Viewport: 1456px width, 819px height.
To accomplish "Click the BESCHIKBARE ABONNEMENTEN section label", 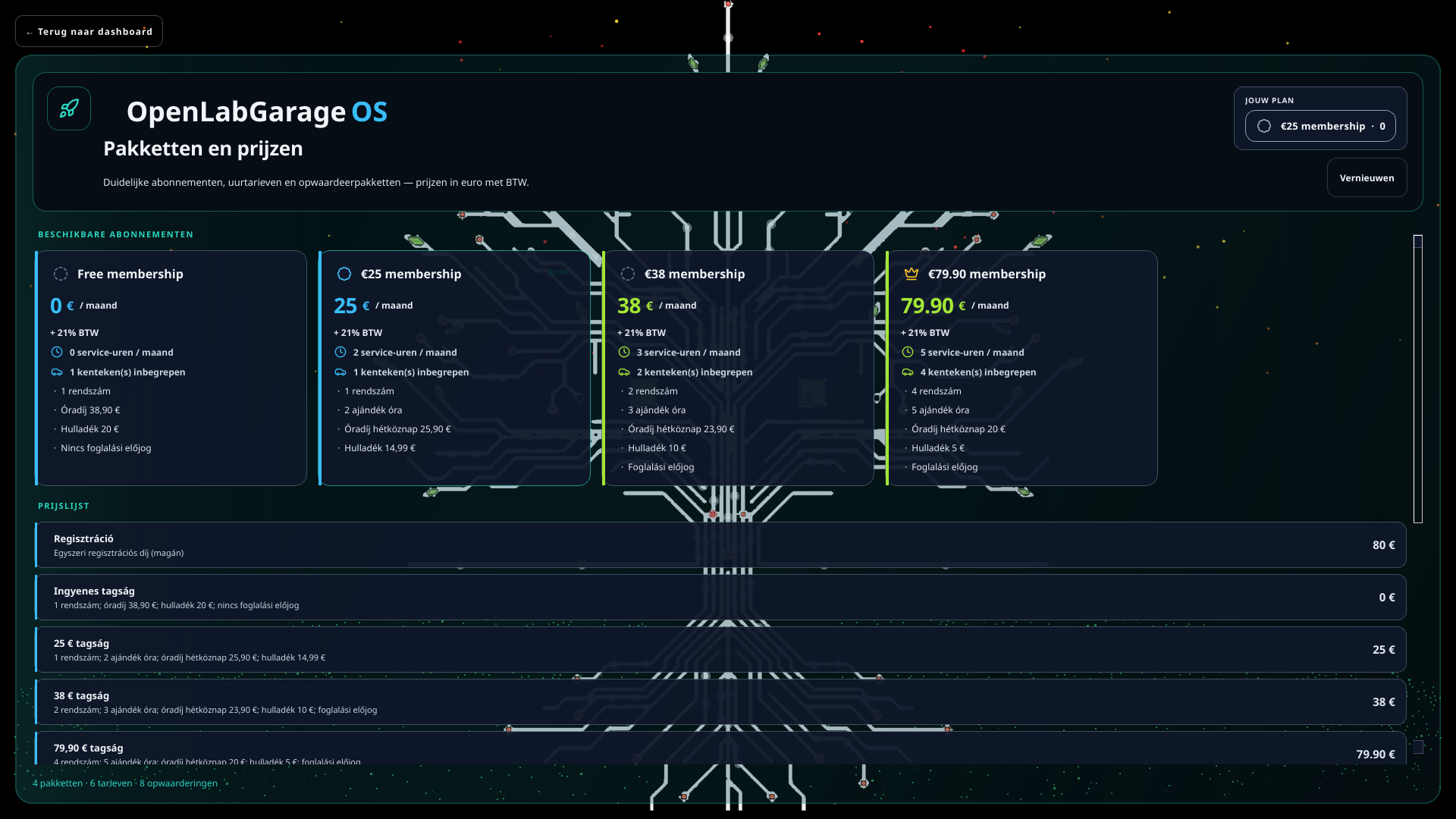I will [115, 234].
